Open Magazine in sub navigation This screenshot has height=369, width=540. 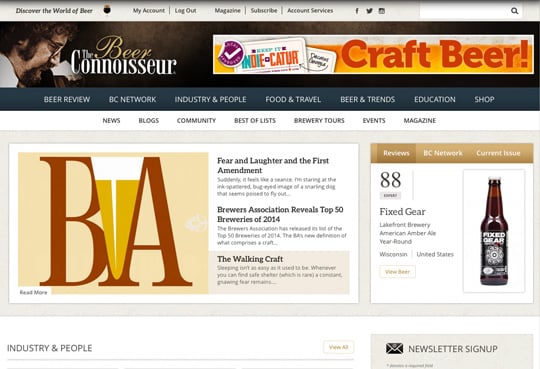pyautogui.click(x=420, y=121)
